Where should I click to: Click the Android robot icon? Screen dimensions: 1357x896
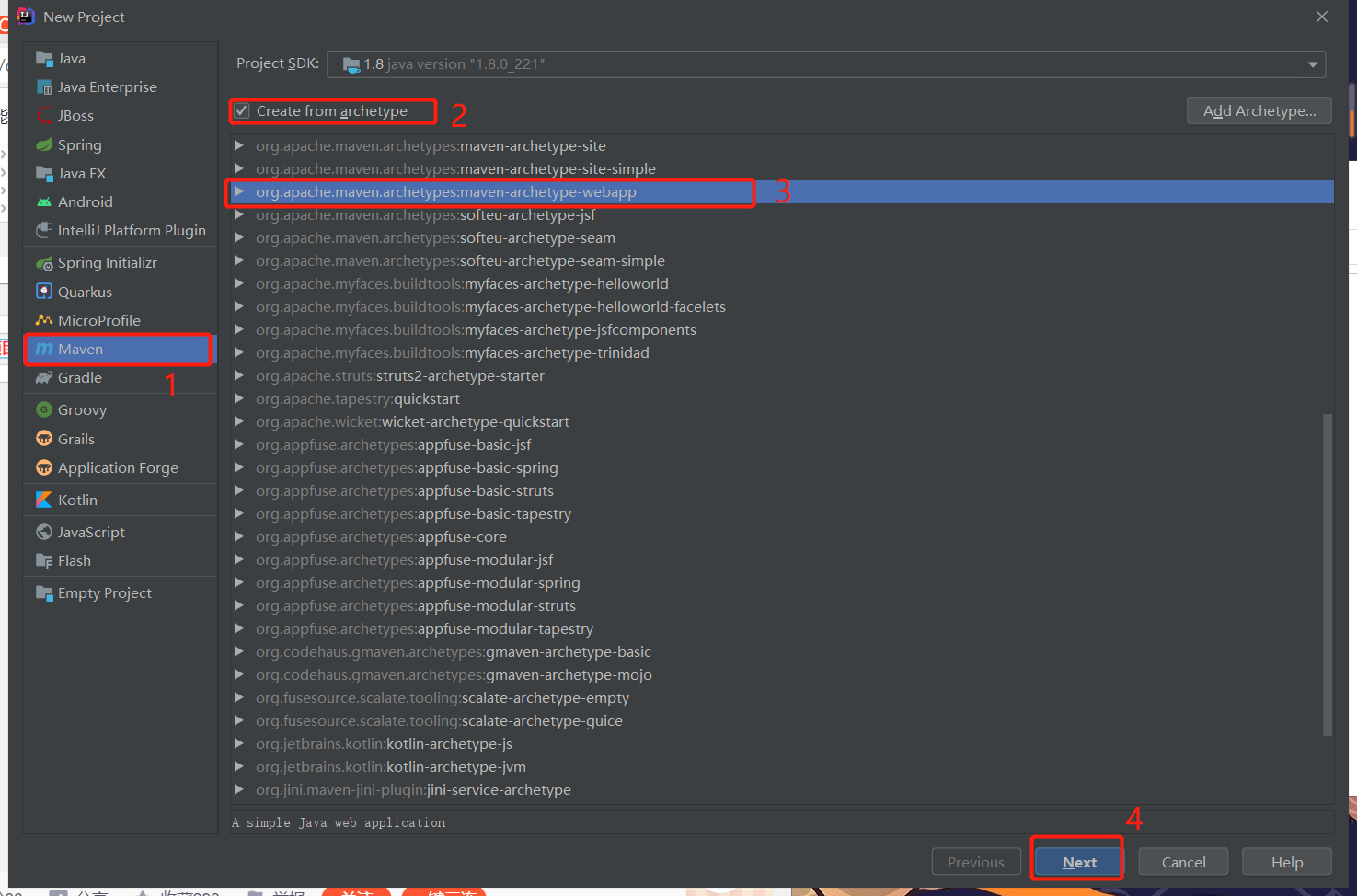coord(43,201)
